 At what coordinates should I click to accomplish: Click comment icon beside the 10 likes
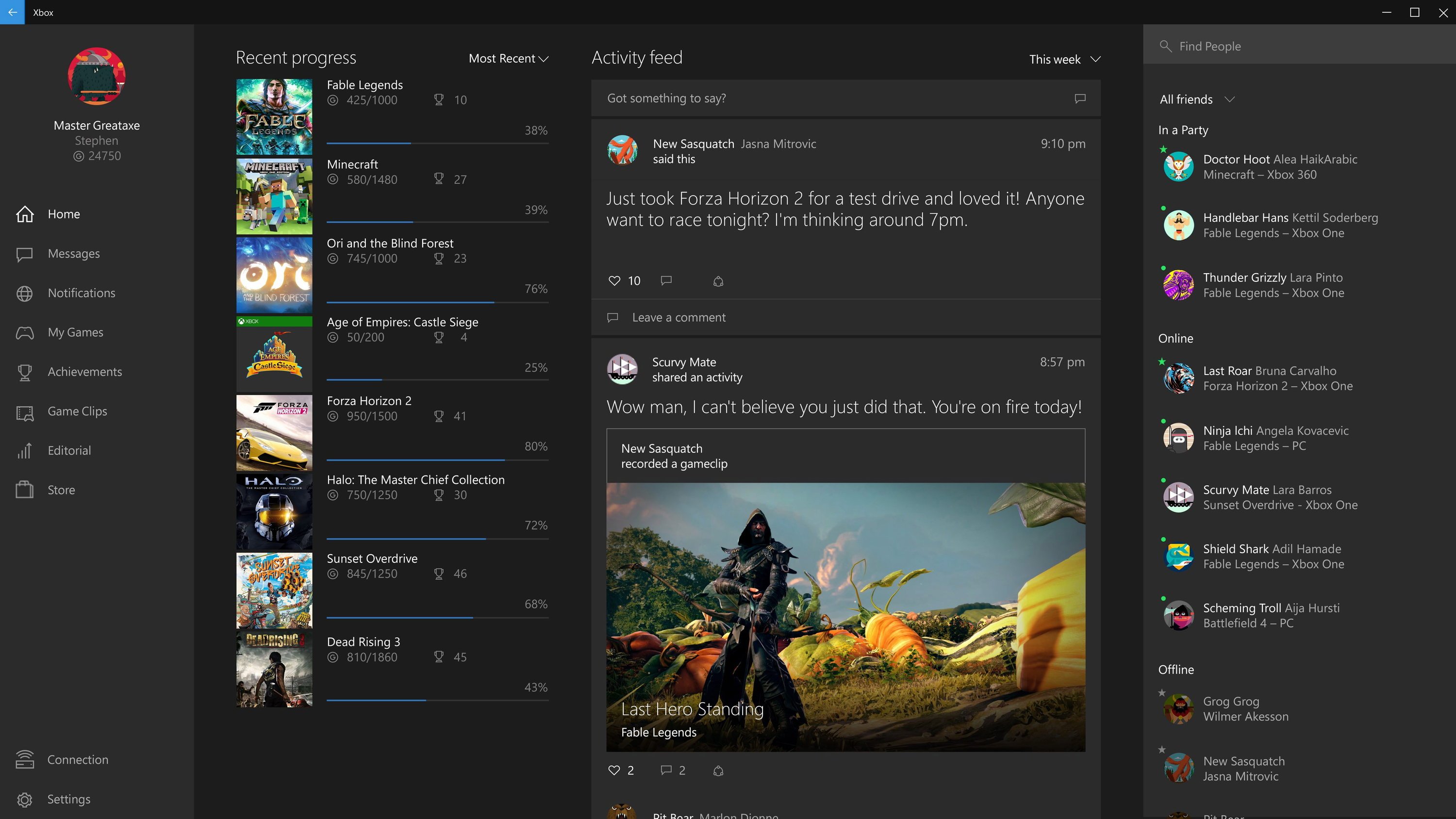tap(666, 280)
